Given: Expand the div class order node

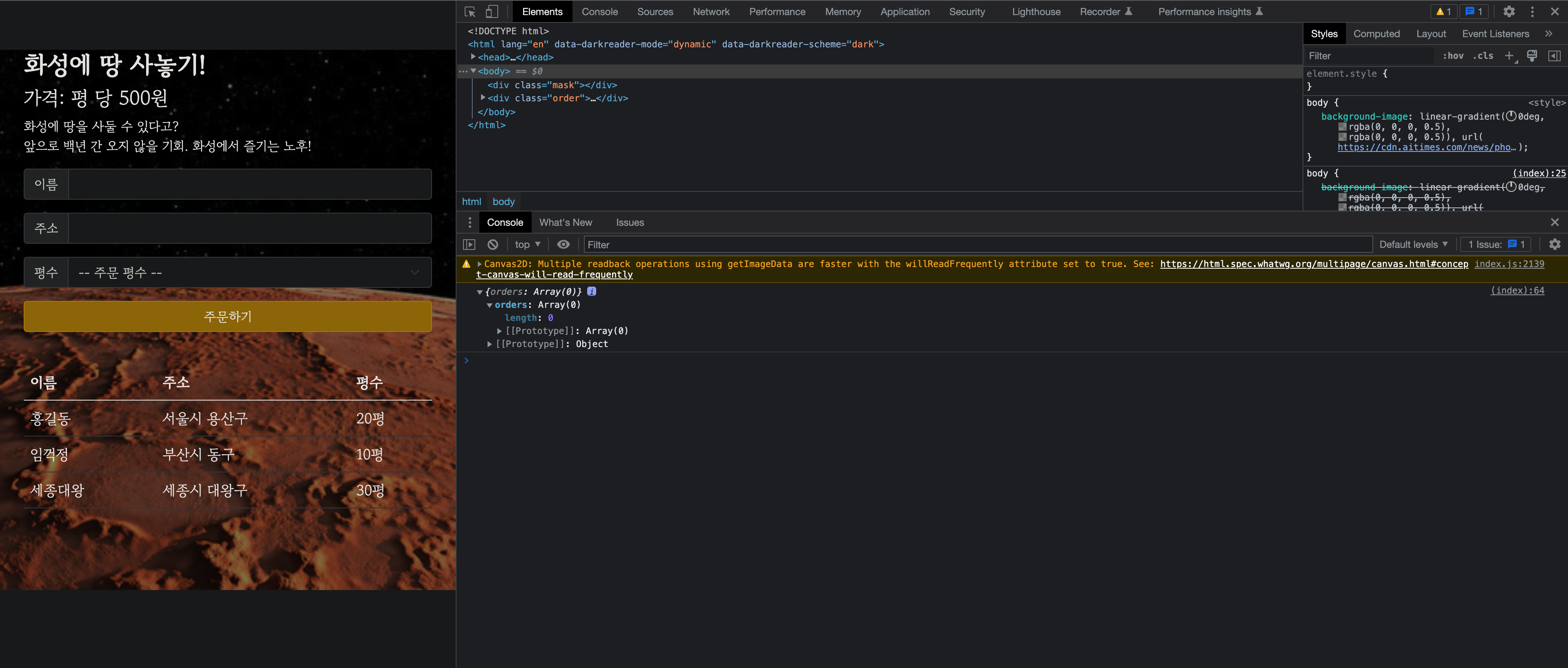Looking at the screenshot, I should [483, 98].
